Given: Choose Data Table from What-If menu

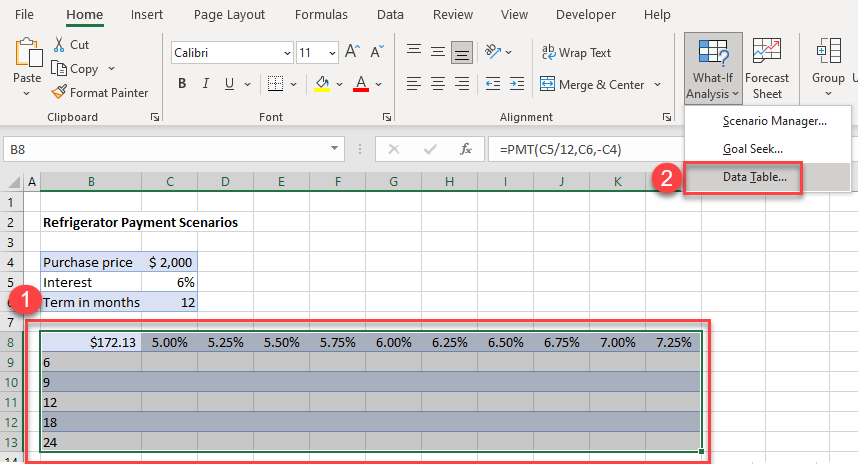Looking at the screenshot, I should click(754, 177).
